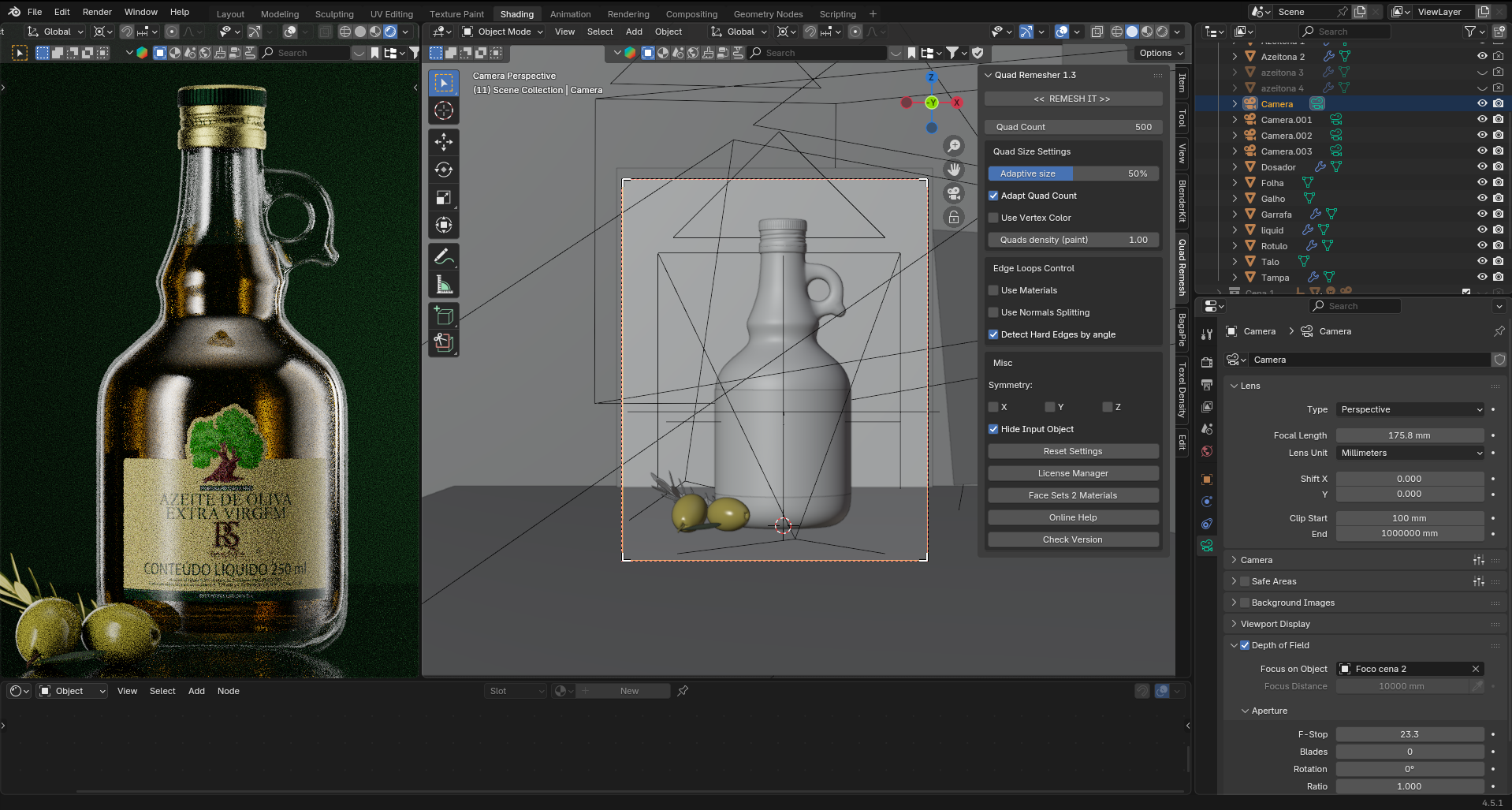This screenshot has height=810, width=1512.
Task: Expand the Dosador item in outliner
Action: [x=1235, y=167]
